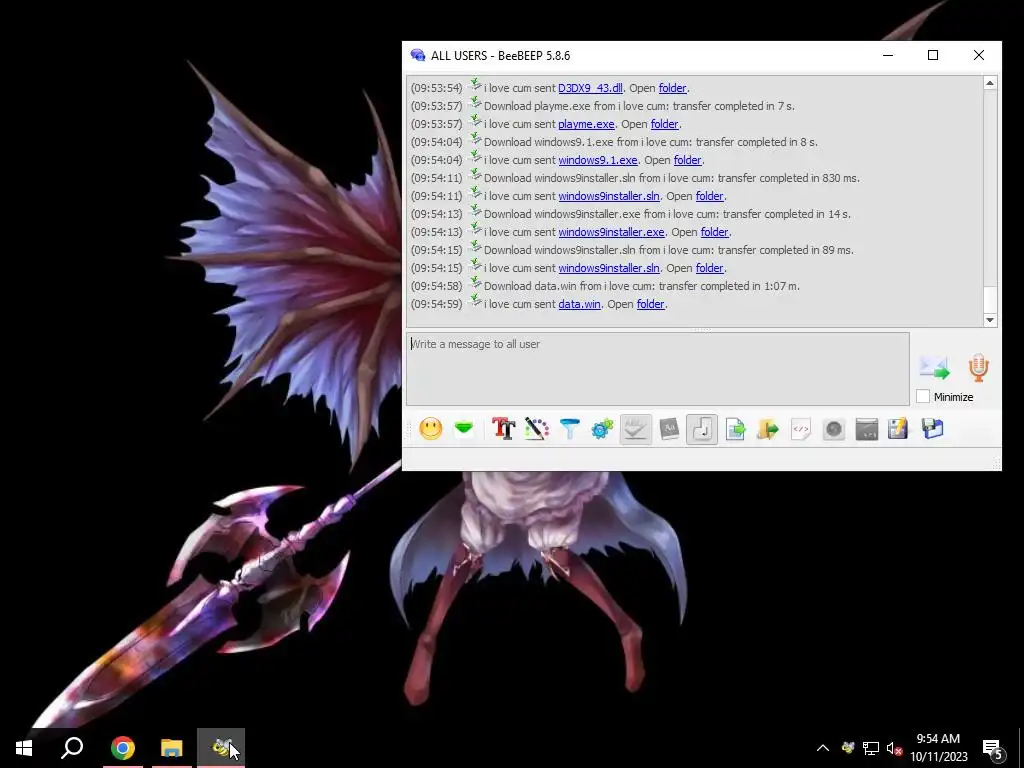Image resolution: width=1024 pixels, height=768 pixels.
Task: Click the blue double floppy save chat icon
Action: tap(933, 429)
